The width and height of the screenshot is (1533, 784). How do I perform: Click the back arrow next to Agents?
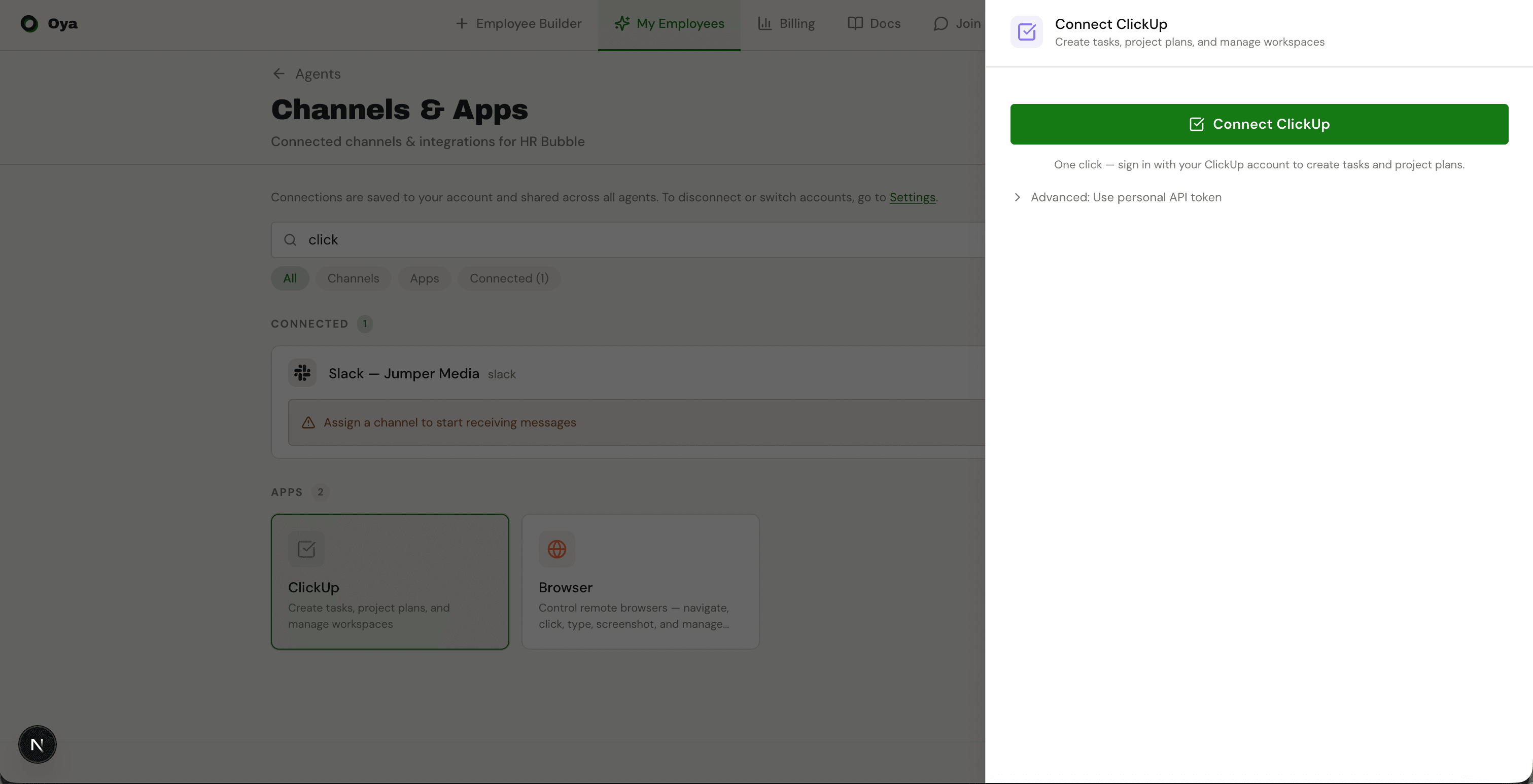point(278,73)
